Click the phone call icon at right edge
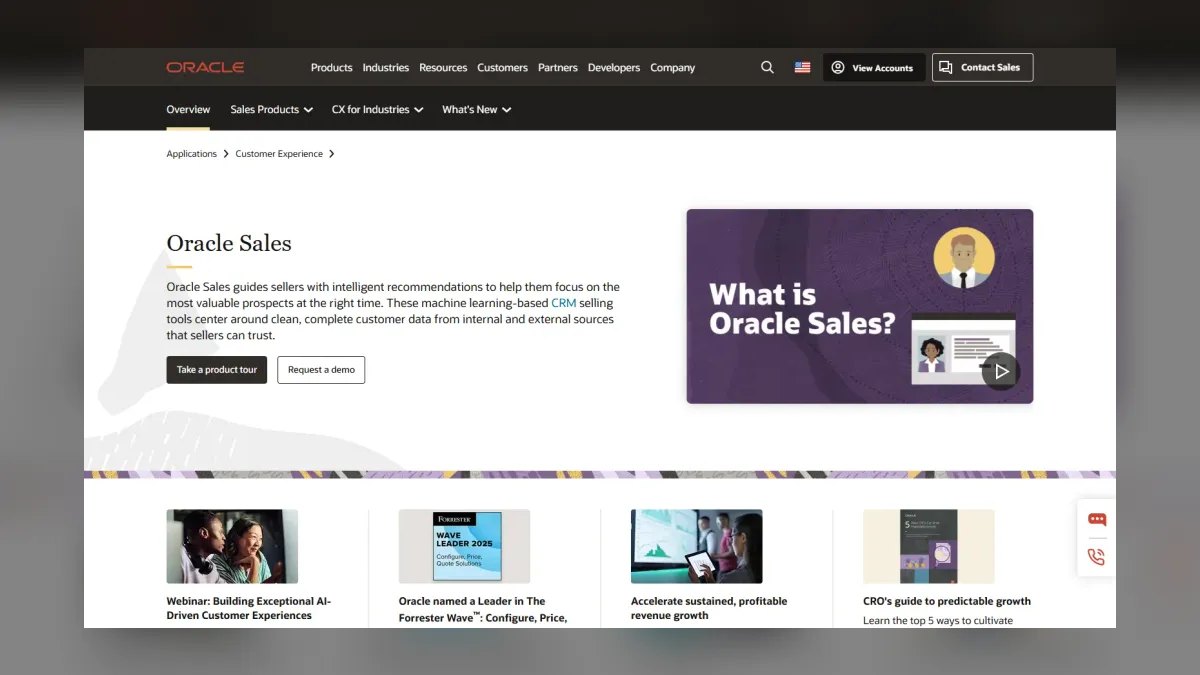Image resolution: width=1200 pixels, height=675 pixels. 1097,557
